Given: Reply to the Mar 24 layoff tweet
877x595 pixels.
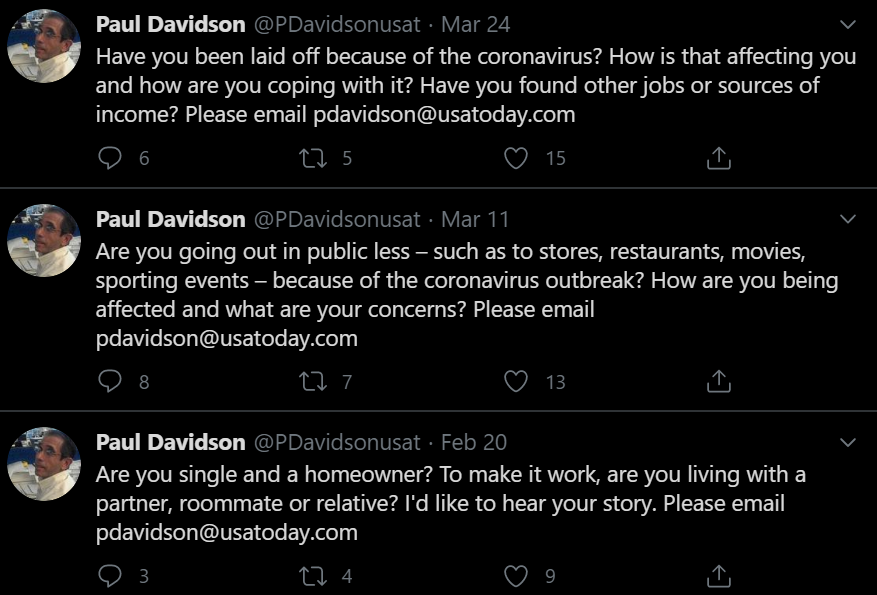Looking at the screenshot, I should (x=111, y=158).
